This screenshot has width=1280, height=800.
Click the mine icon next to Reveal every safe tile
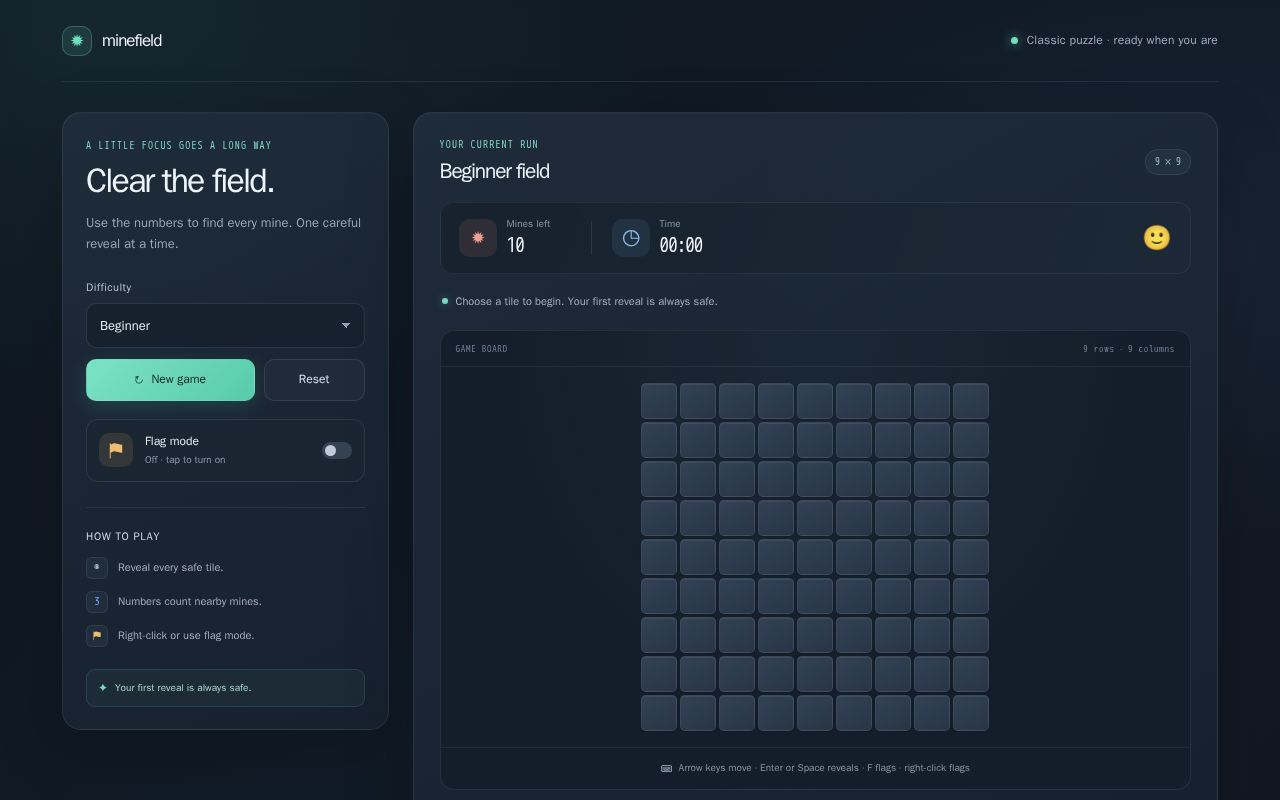pyautogui.click(x=97, y=568)
